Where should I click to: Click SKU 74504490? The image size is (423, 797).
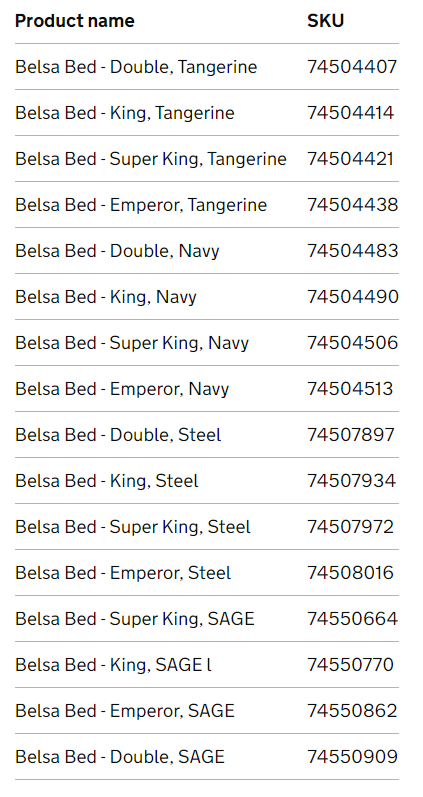click(353, 297)
